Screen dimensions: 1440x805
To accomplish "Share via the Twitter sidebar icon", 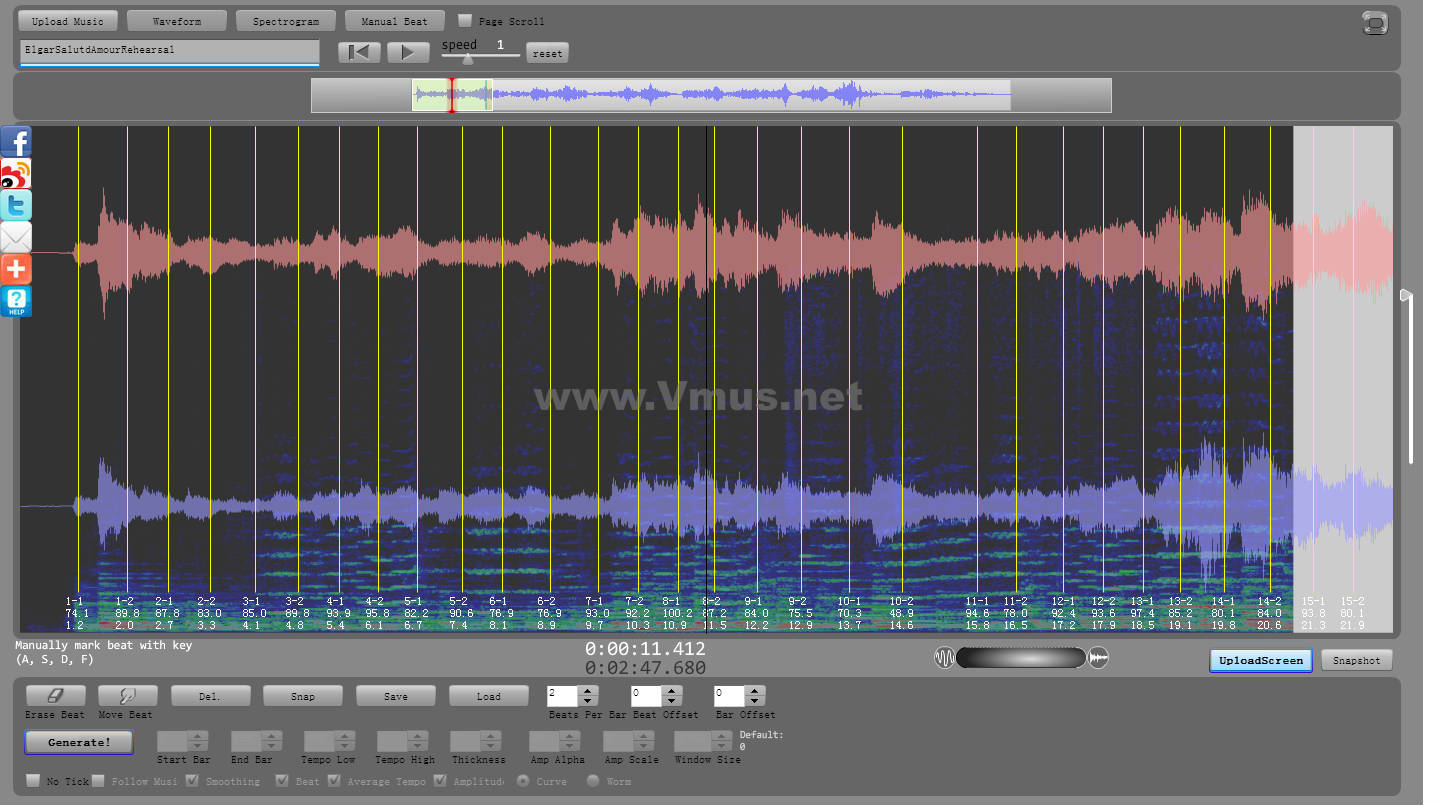I will 16,205.
